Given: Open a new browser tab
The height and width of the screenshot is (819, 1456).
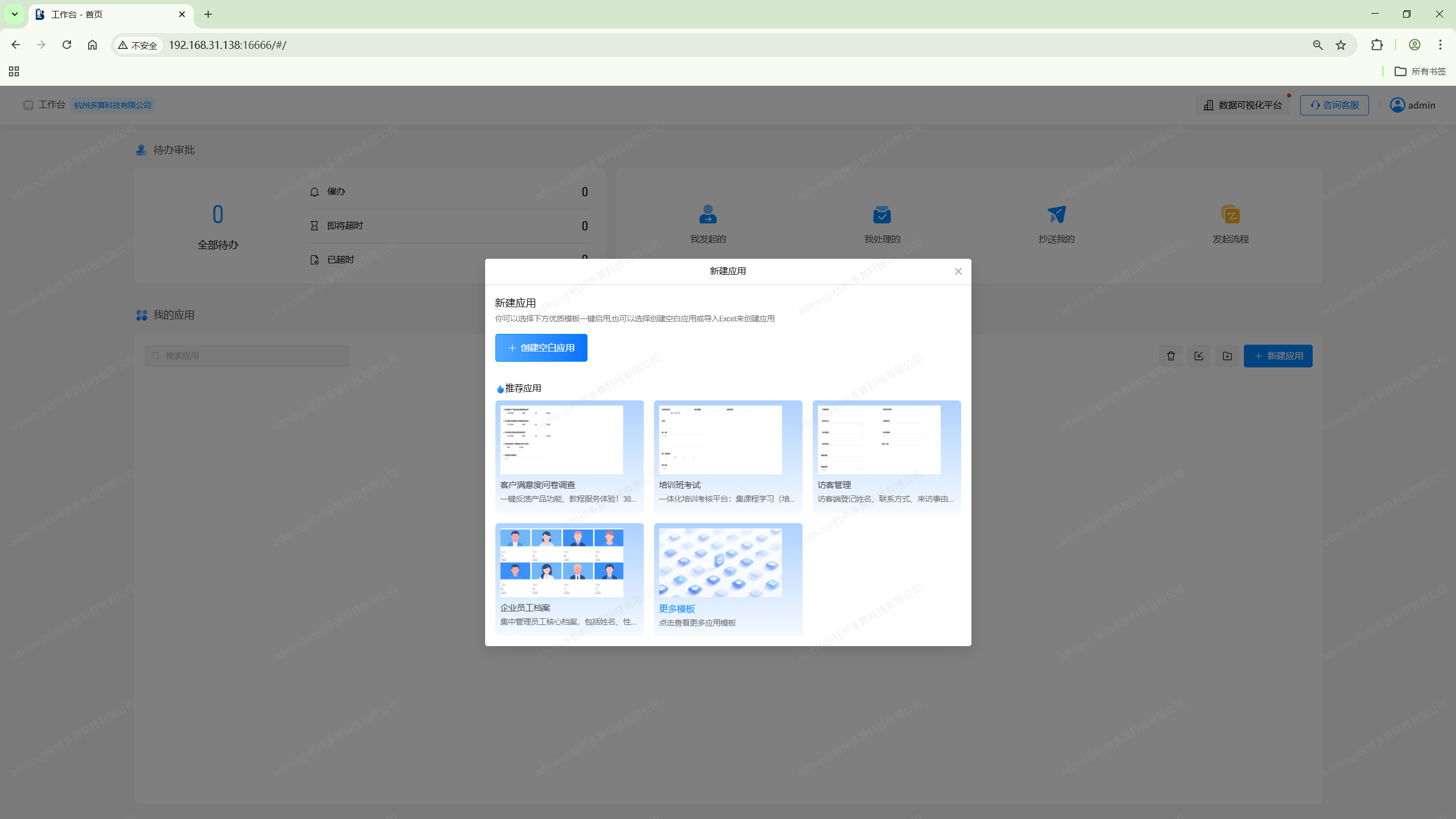Looking at the screenshot, I should point(208,14).
